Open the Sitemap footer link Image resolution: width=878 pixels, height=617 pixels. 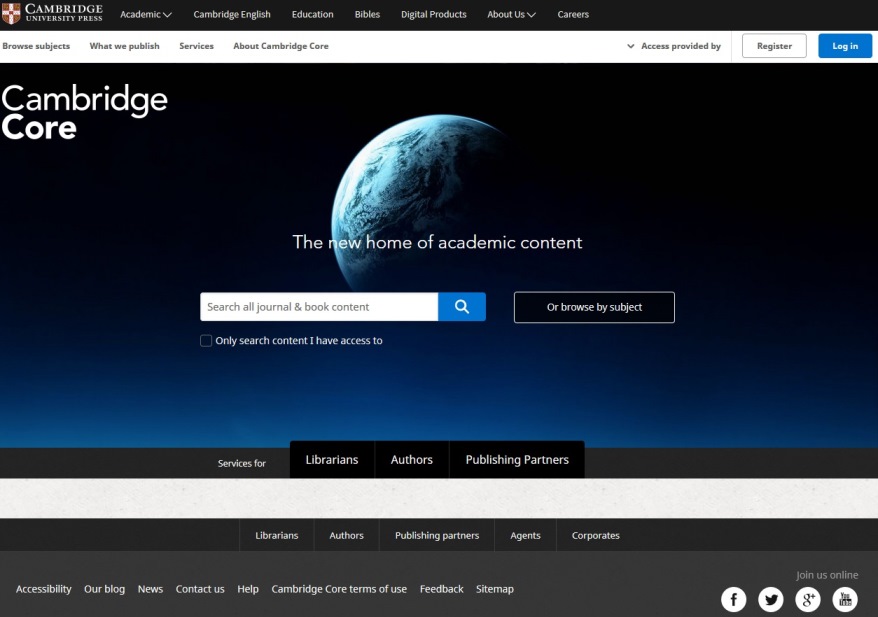point(495,589)
